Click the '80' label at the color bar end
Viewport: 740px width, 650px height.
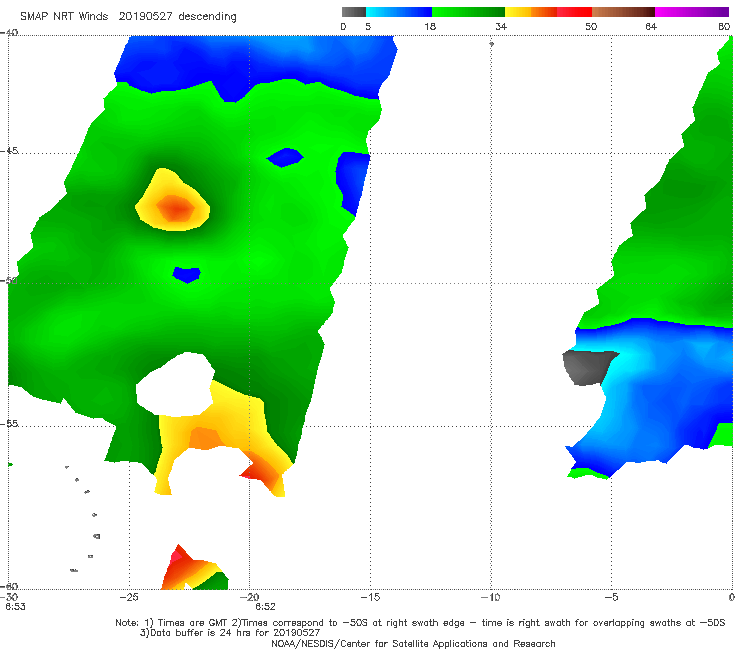point(724,26)
